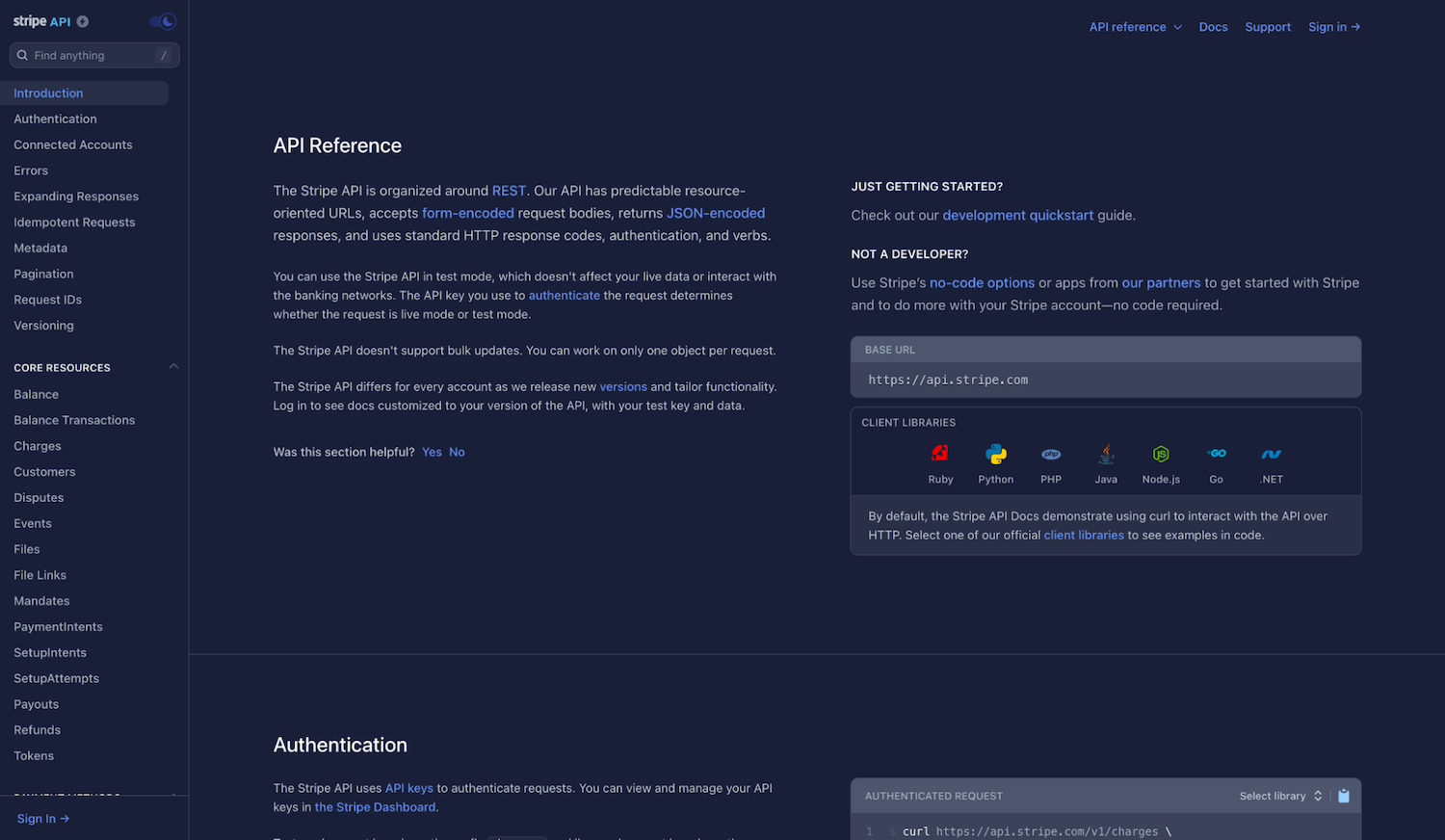
Task: Open Balance Transactions in sidebar
Action: coord(74,420)
